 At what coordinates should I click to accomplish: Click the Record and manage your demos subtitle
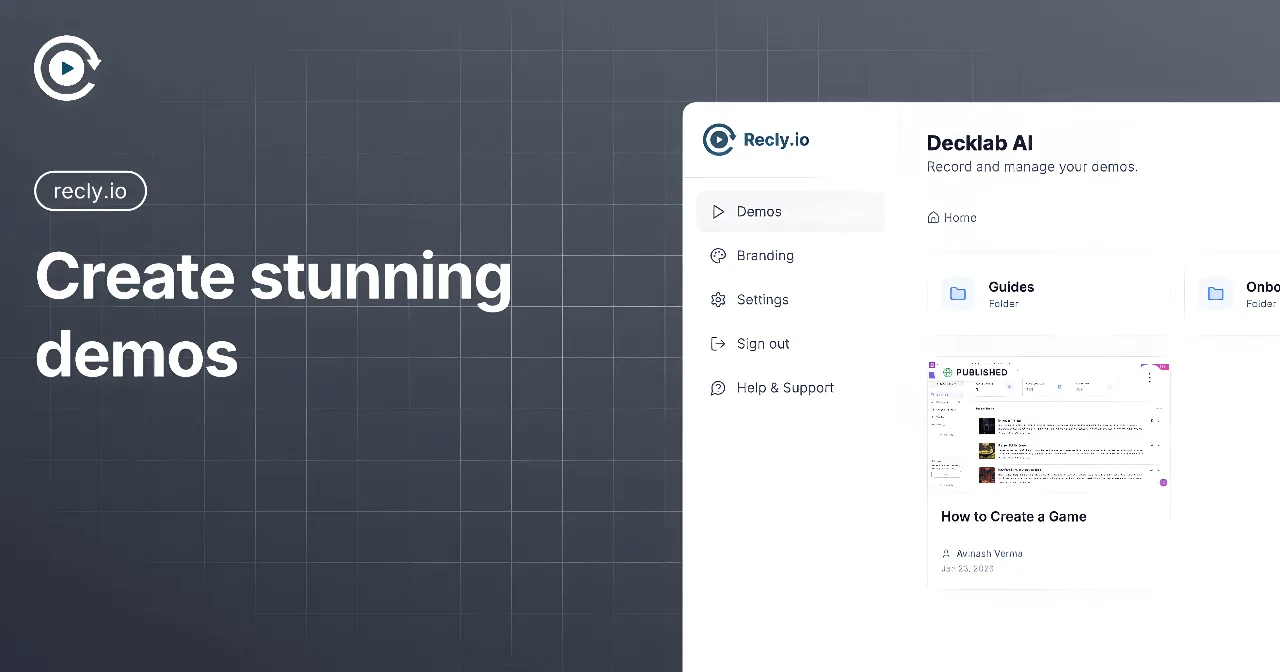[x=1032, y=167]
